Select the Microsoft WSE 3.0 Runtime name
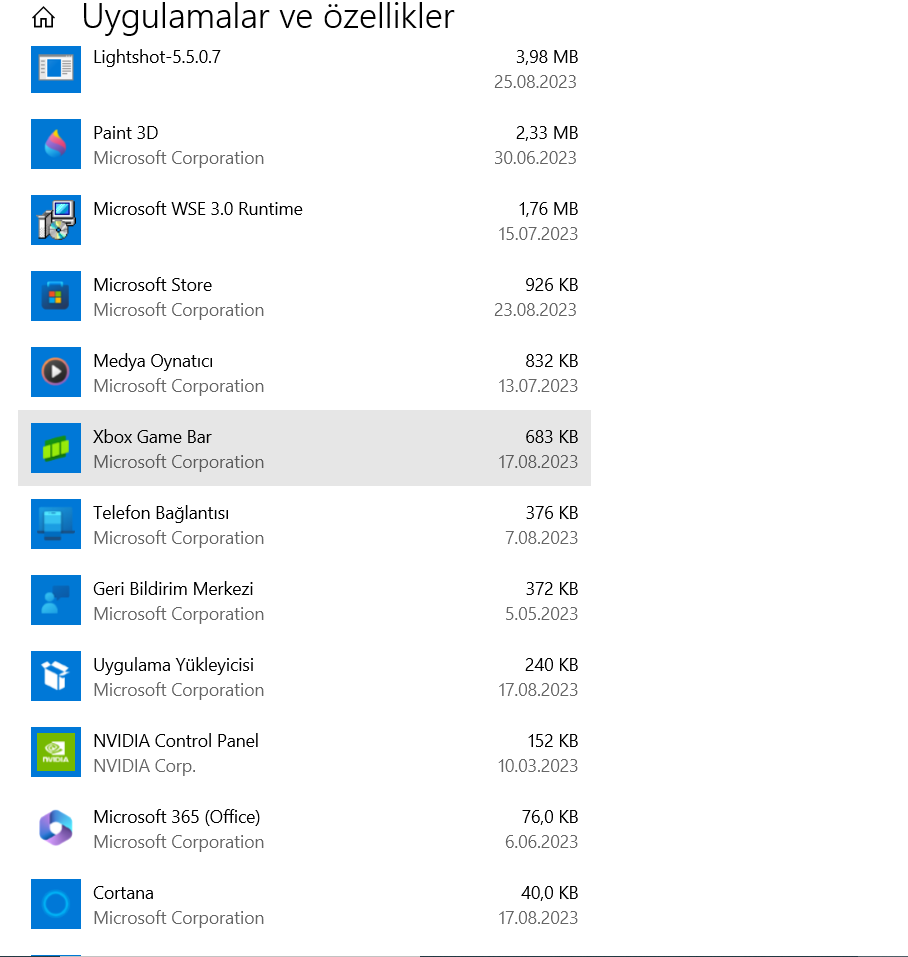Image resolution: width=908 pixels, height=957 pixels. coord(198,209)
